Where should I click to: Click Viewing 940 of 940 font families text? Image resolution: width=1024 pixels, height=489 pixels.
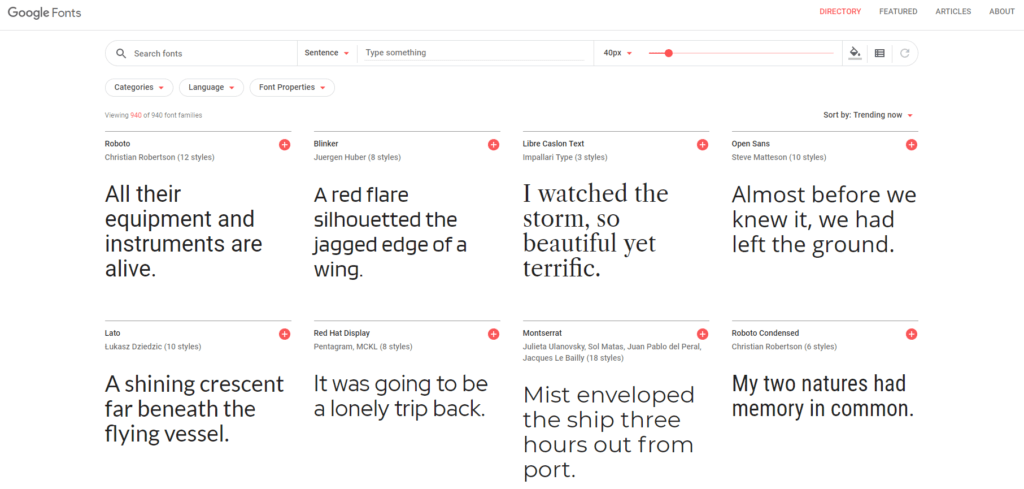pos(153,116)
